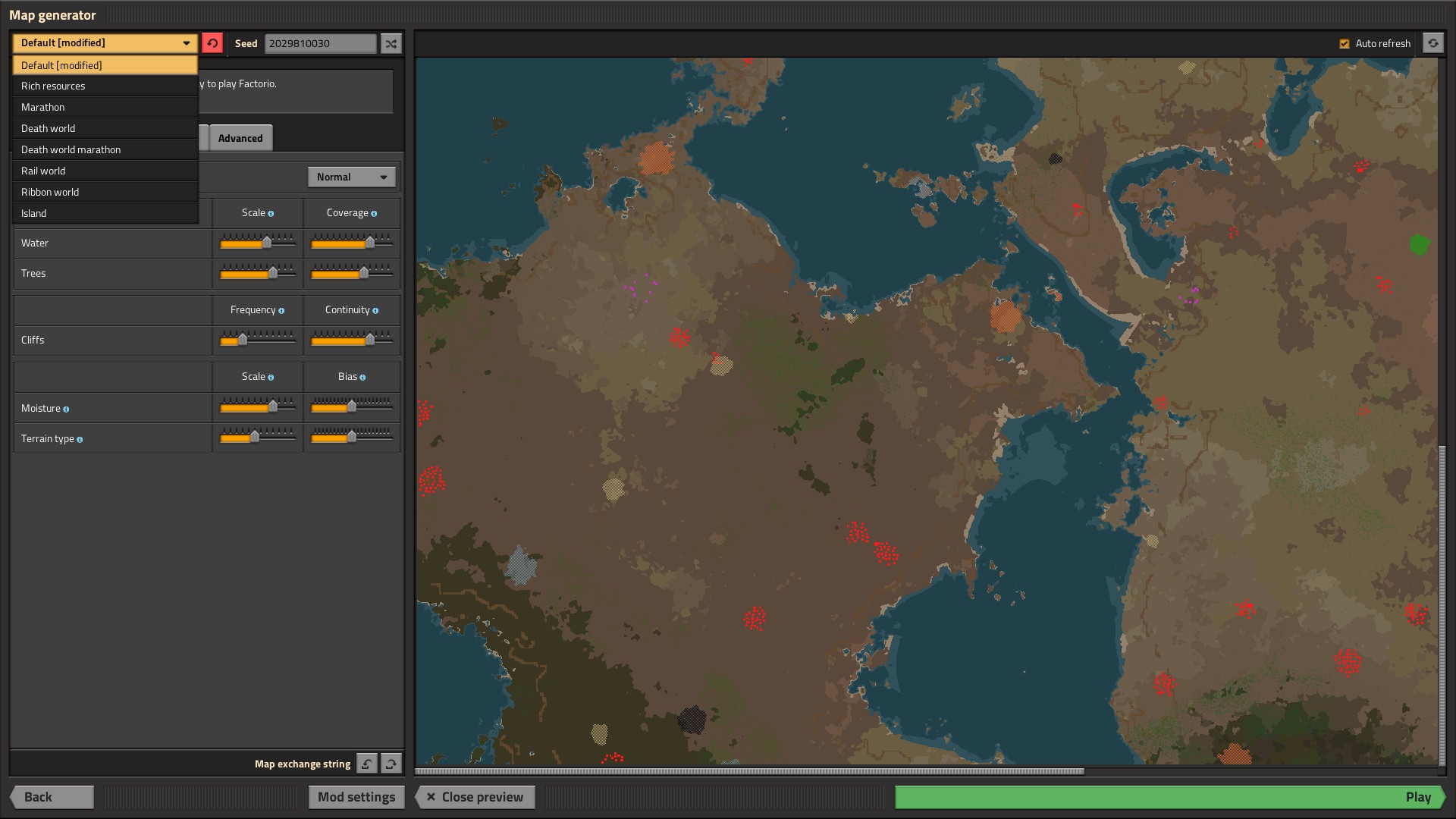Screen dimensions: 1456x819
Task: Choose the Death world marathon preset
Action: coord(105,149)
